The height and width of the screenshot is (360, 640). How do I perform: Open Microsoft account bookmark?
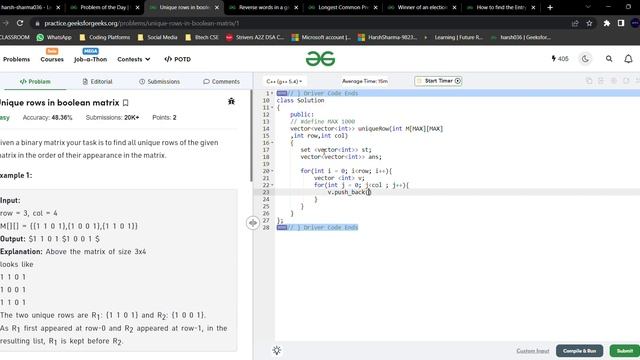321,37
